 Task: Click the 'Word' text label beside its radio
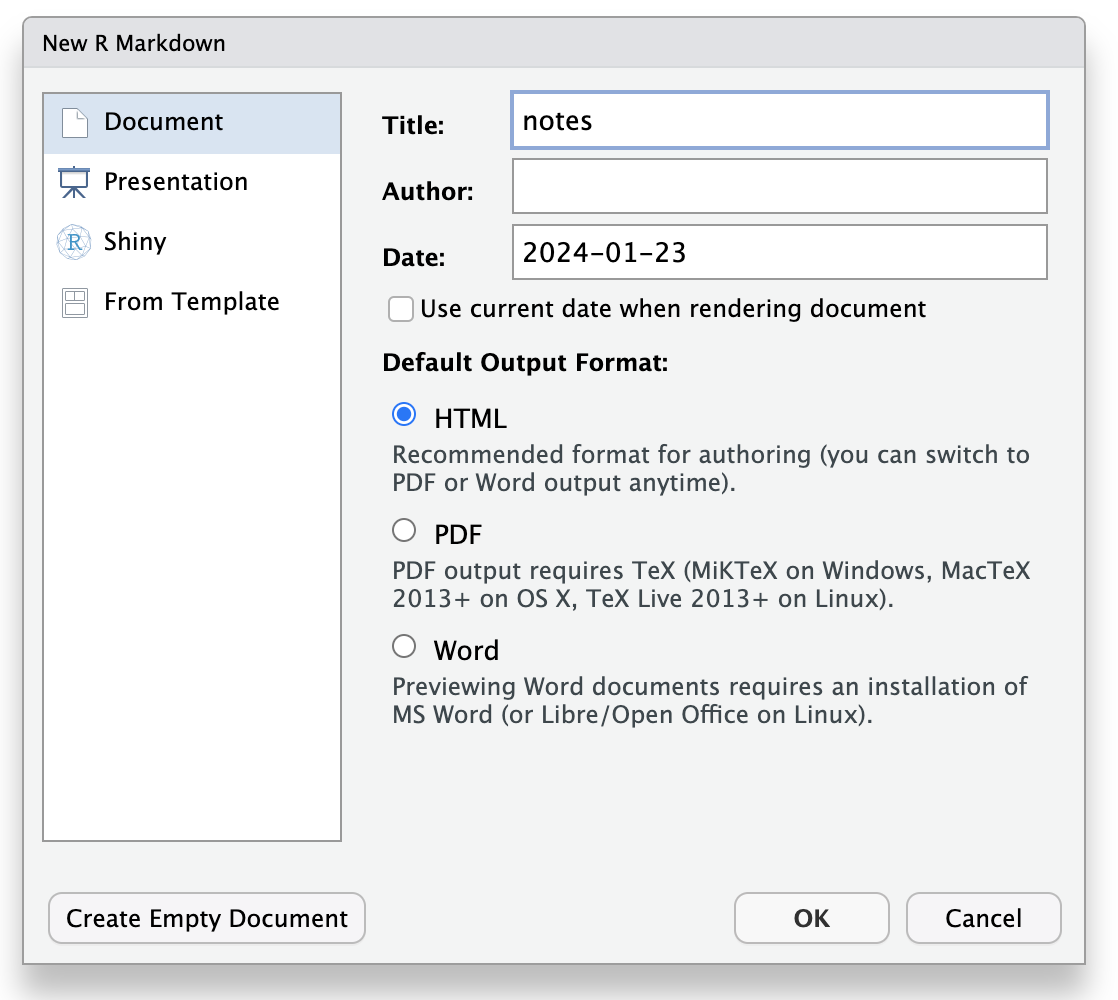point(466,651)
